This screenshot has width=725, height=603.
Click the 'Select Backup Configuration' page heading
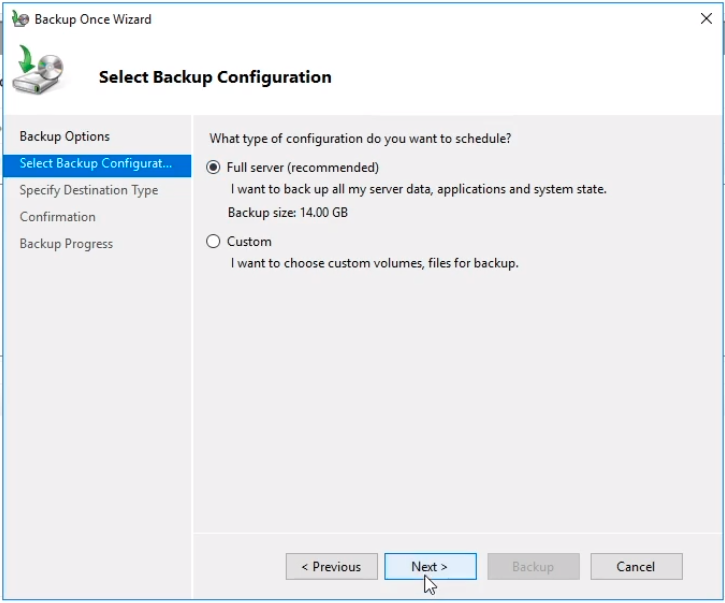click(215, 77)
